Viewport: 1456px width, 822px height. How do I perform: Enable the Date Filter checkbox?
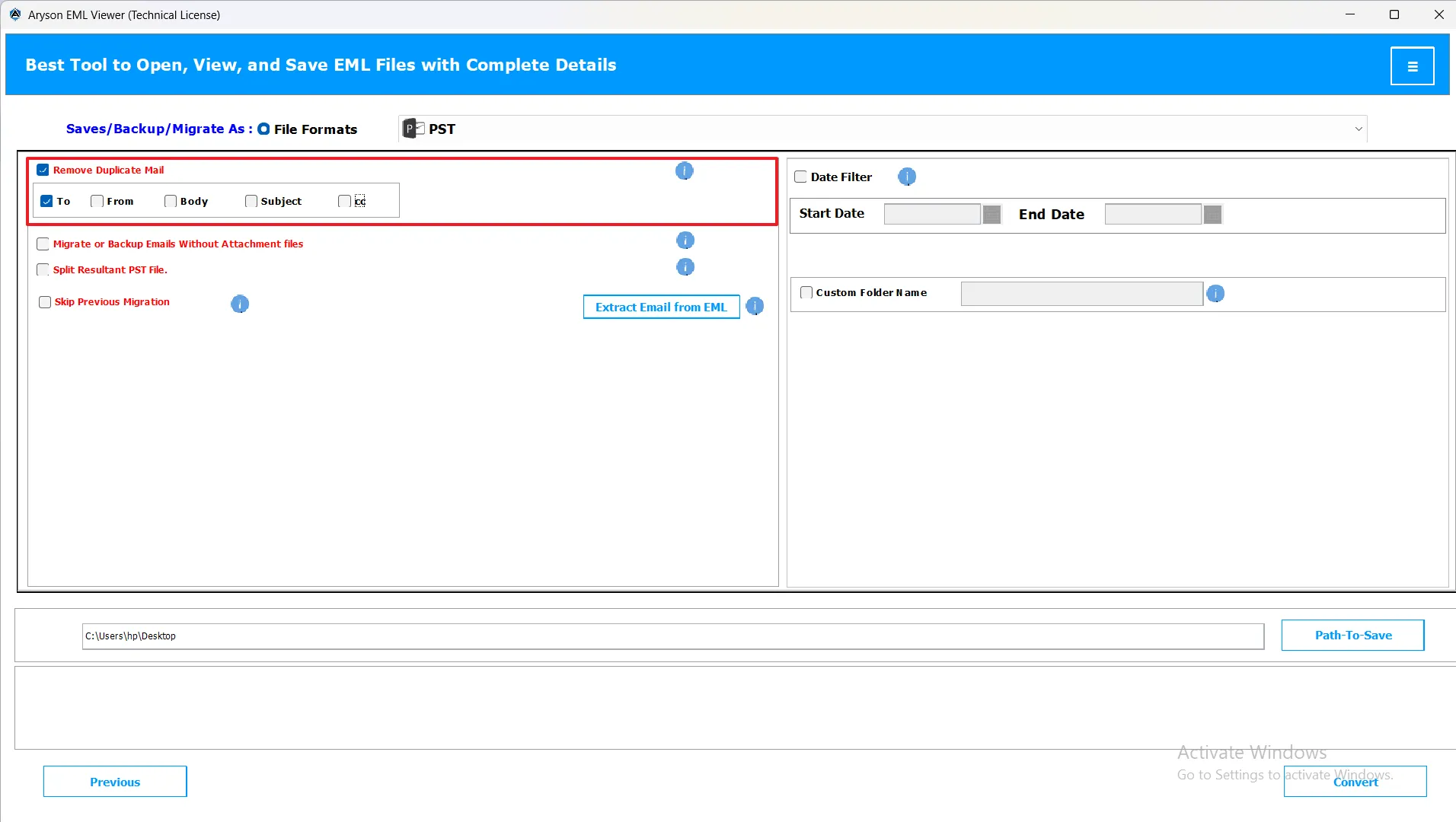[x=800, y=177]
